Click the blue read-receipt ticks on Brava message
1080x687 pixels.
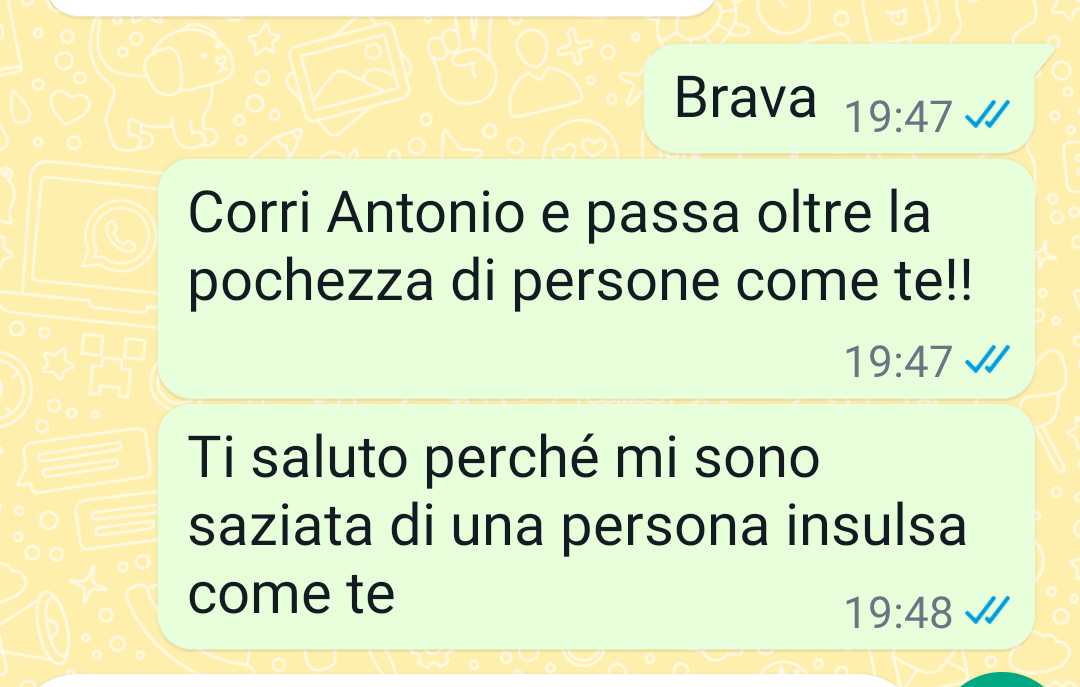click(x=987, y=115)
